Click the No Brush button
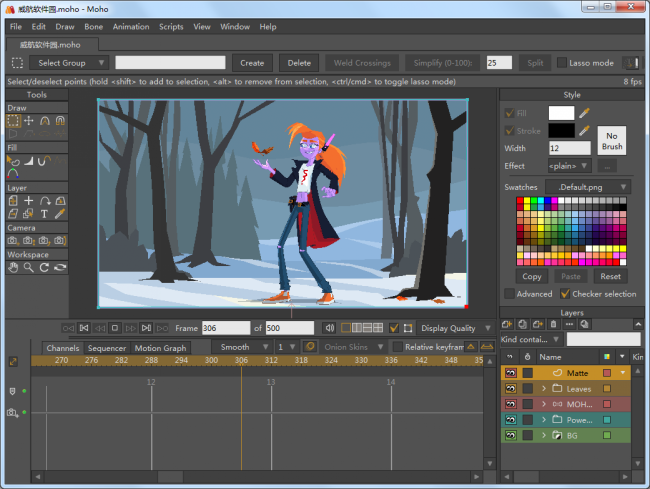650x489 pixels. coord(612,141)
